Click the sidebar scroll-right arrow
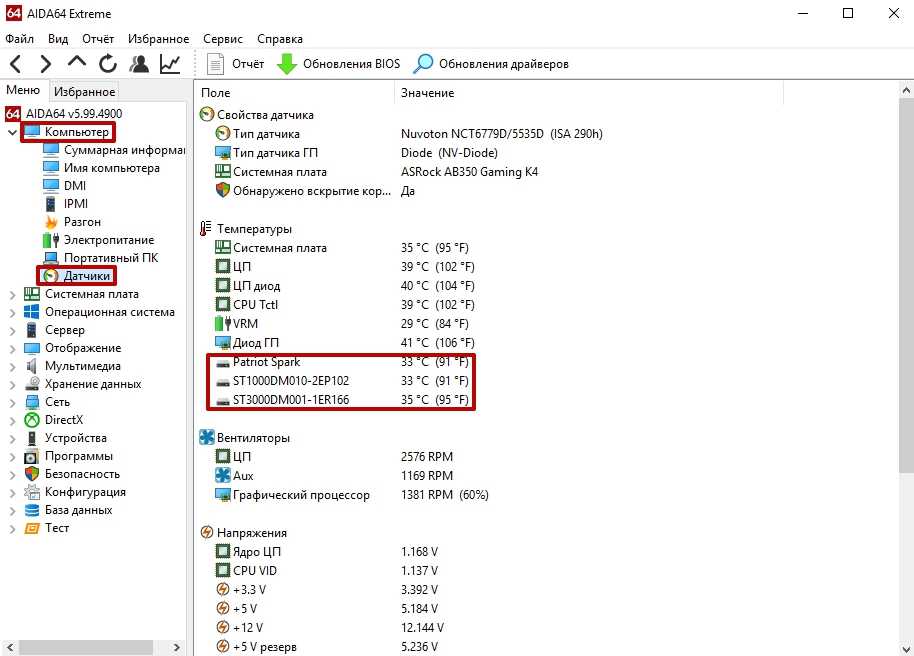Screen dimensions: 914x656 pos(177,647)
